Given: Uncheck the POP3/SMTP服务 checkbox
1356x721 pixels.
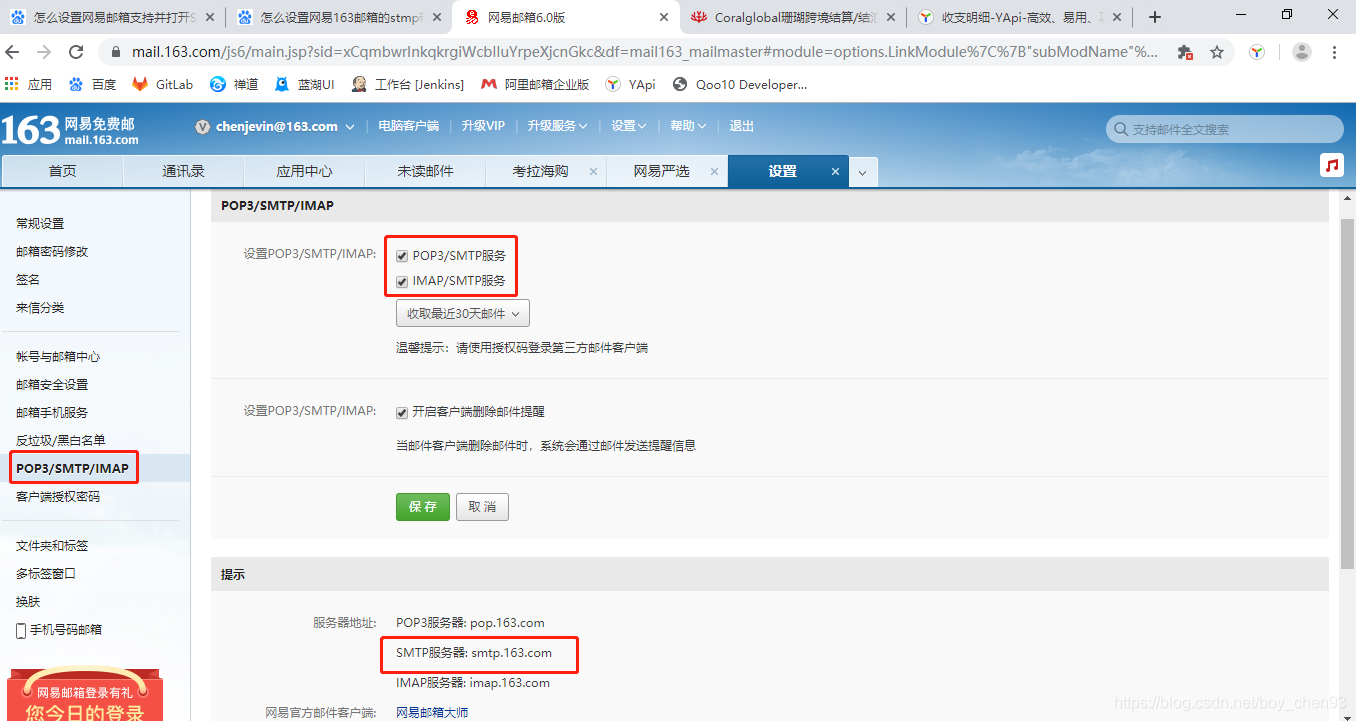Looking at the screenshot, I should [401, 255].
